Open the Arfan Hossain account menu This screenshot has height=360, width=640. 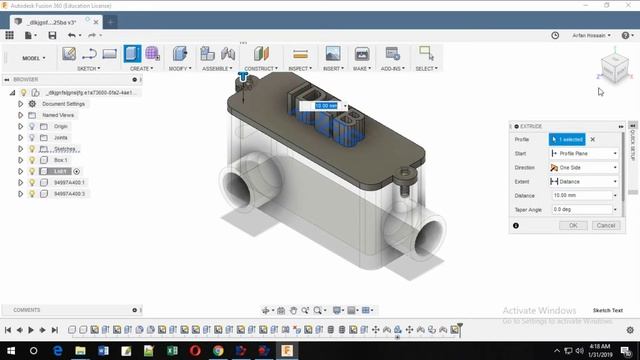click(x=591, y=36)
